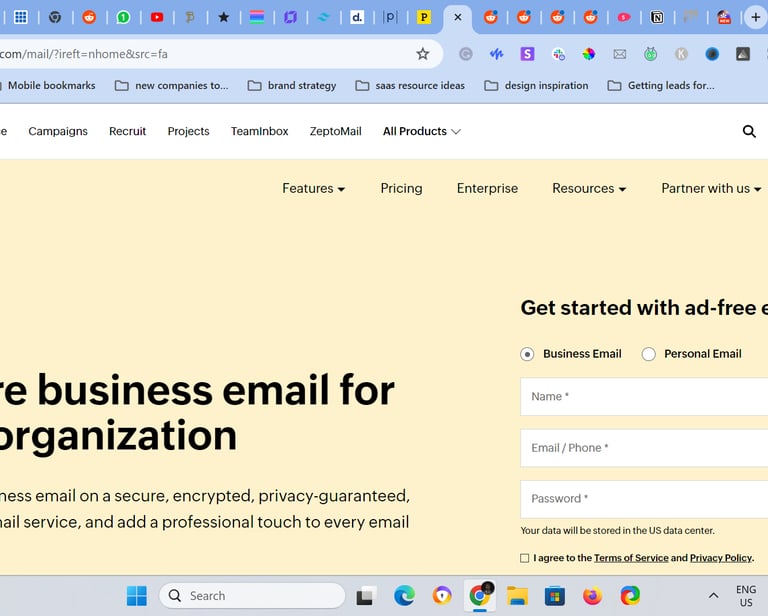Open the Pricing page
Image resolution: width=768 pixels, height=616 pixels.
point(401,189)
